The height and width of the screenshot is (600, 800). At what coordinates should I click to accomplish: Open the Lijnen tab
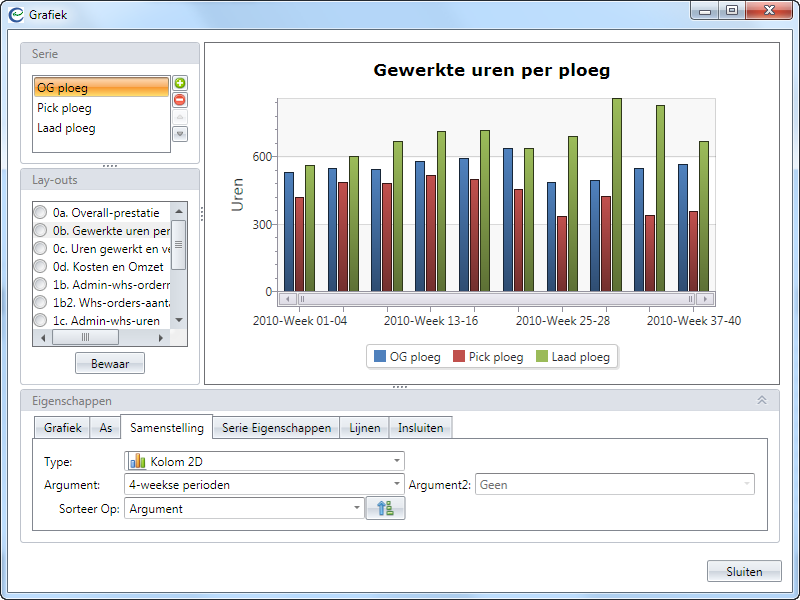point(364,428)
